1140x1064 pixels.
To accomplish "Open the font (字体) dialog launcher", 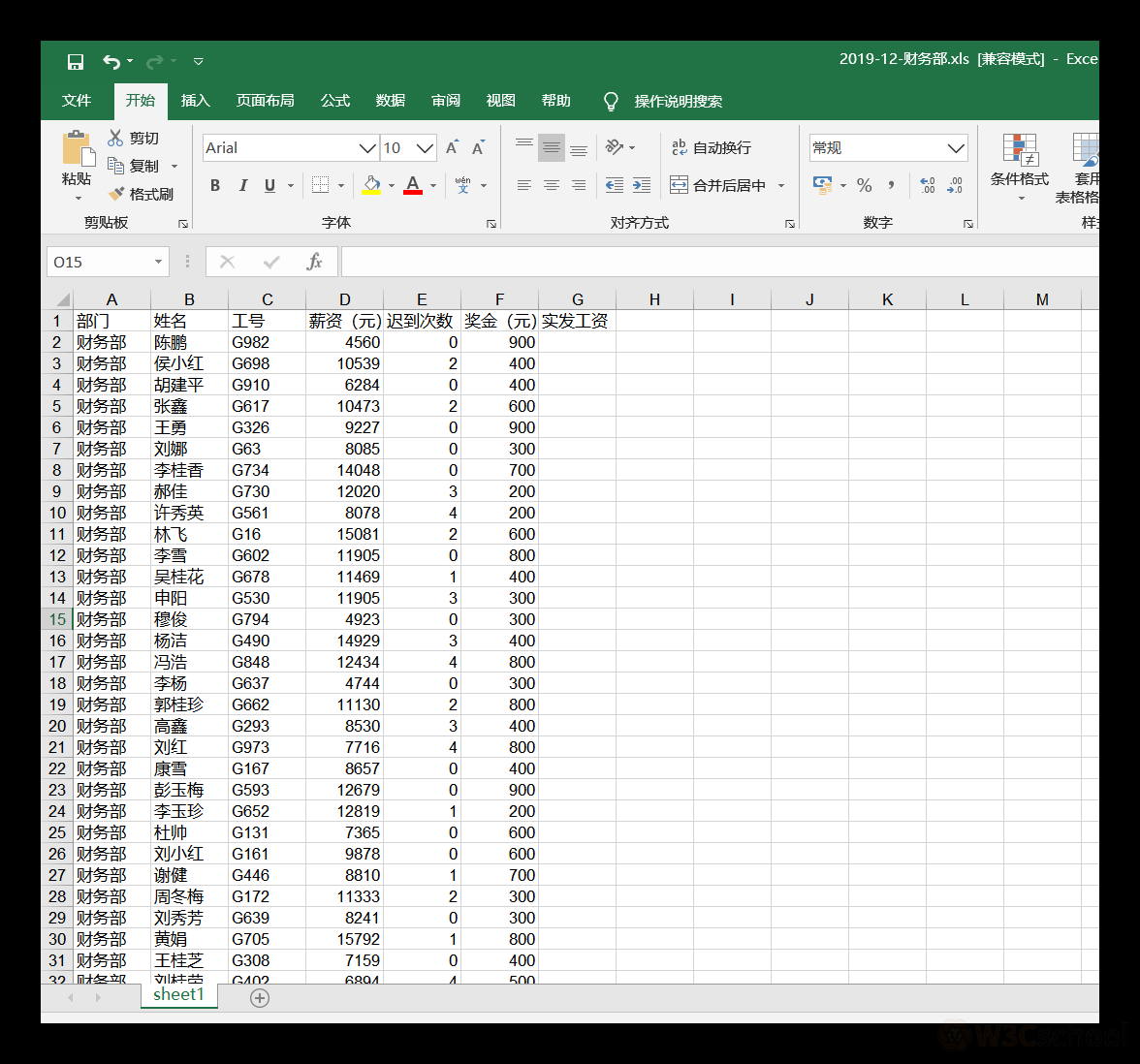I will [x=491, y=224].
